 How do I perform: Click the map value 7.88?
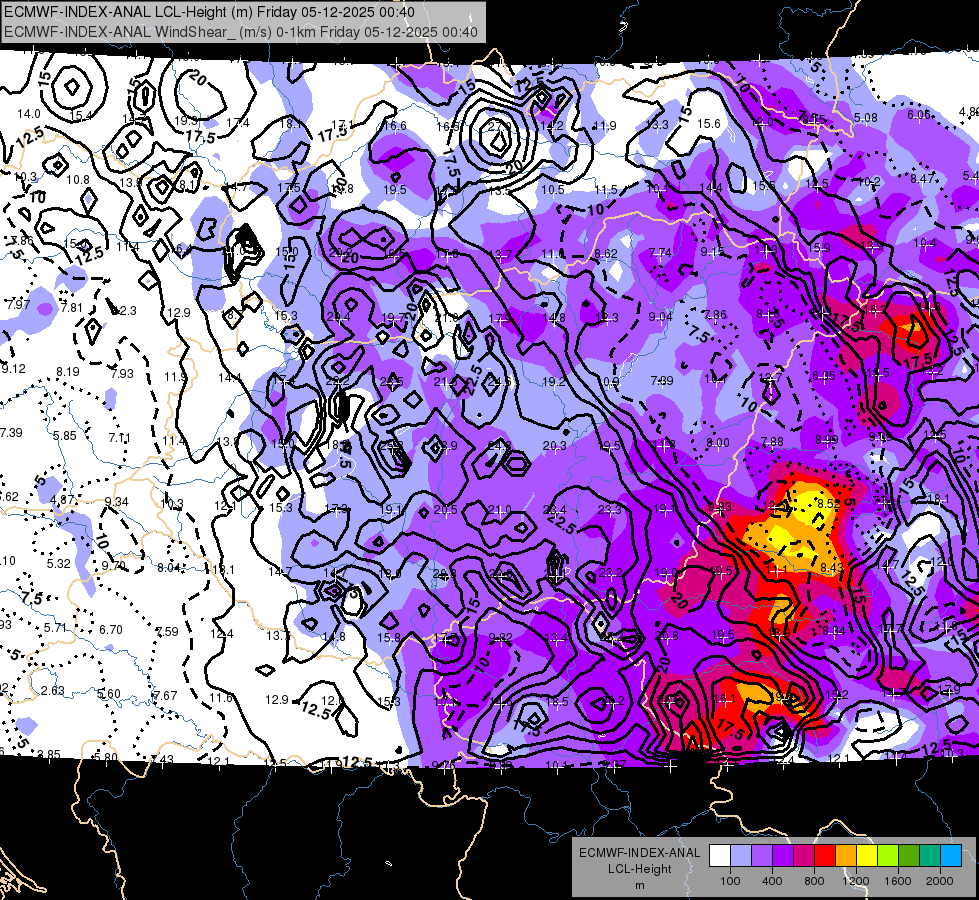point(772,442)
